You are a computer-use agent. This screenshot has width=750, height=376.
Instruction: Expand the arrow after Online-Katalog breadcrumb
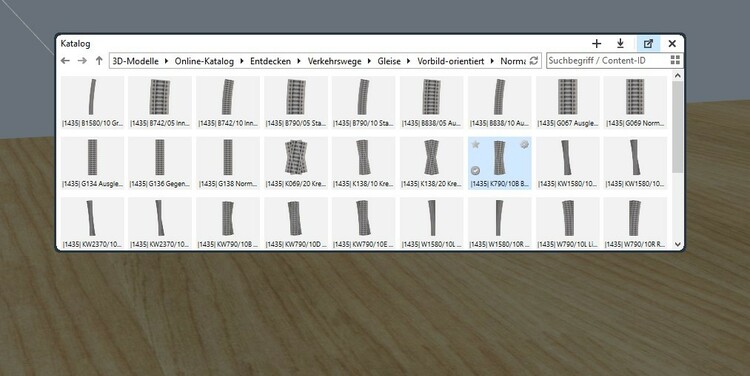tap(242, 61)
